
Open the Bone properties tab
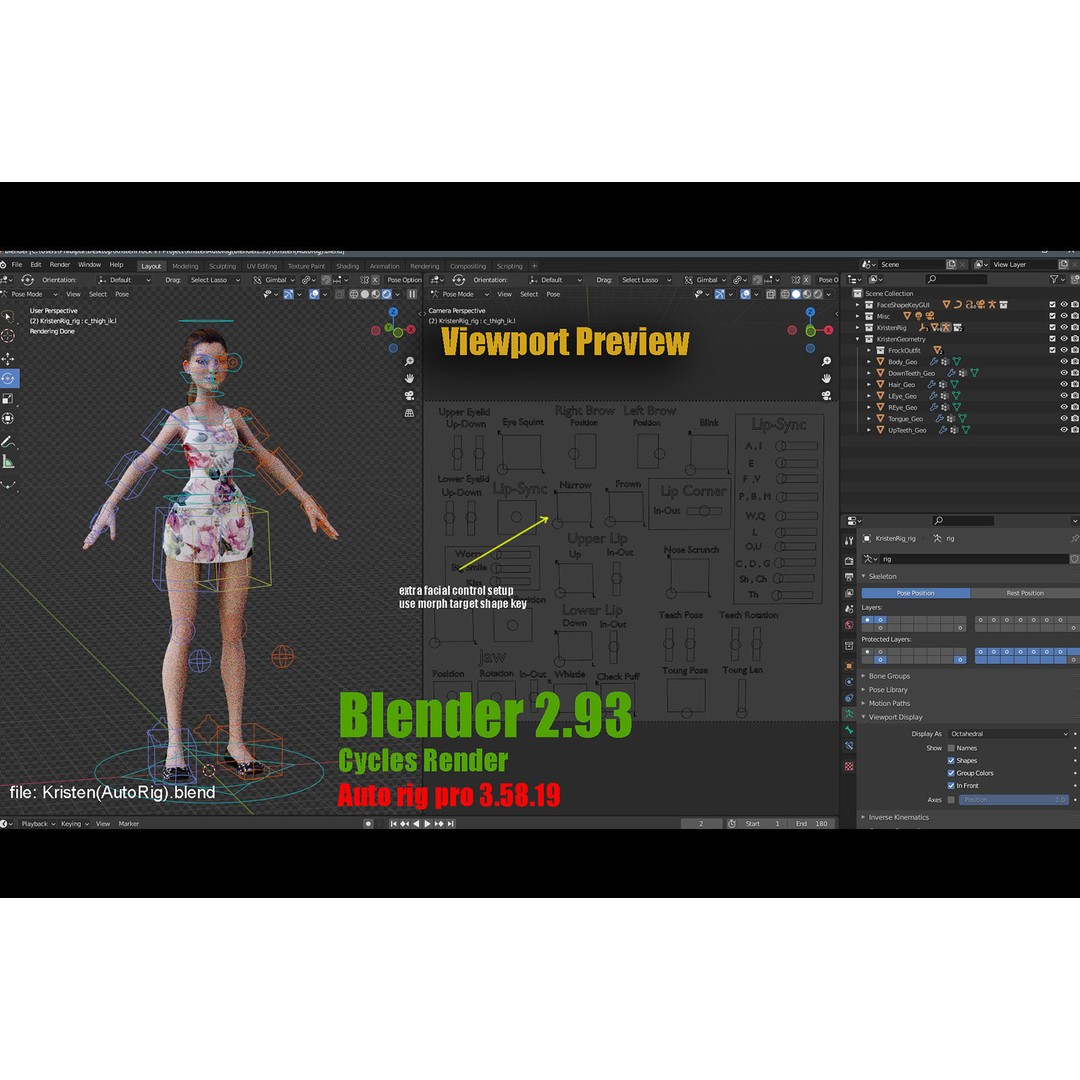coord(849,730)
